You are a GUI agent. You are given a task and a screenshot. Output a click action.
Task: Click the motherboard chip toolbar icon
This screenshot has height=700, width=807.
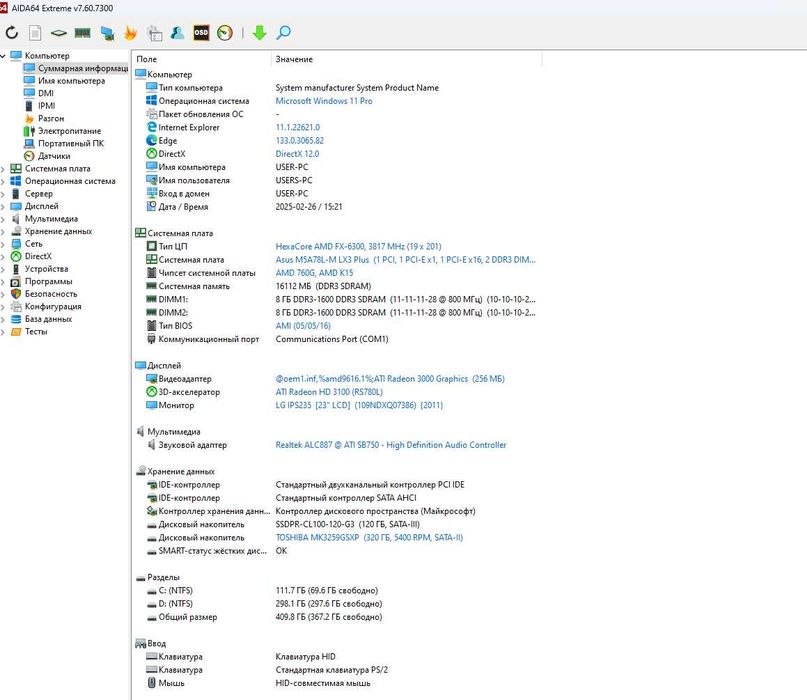pyautogui.click(x=59, y=33)
